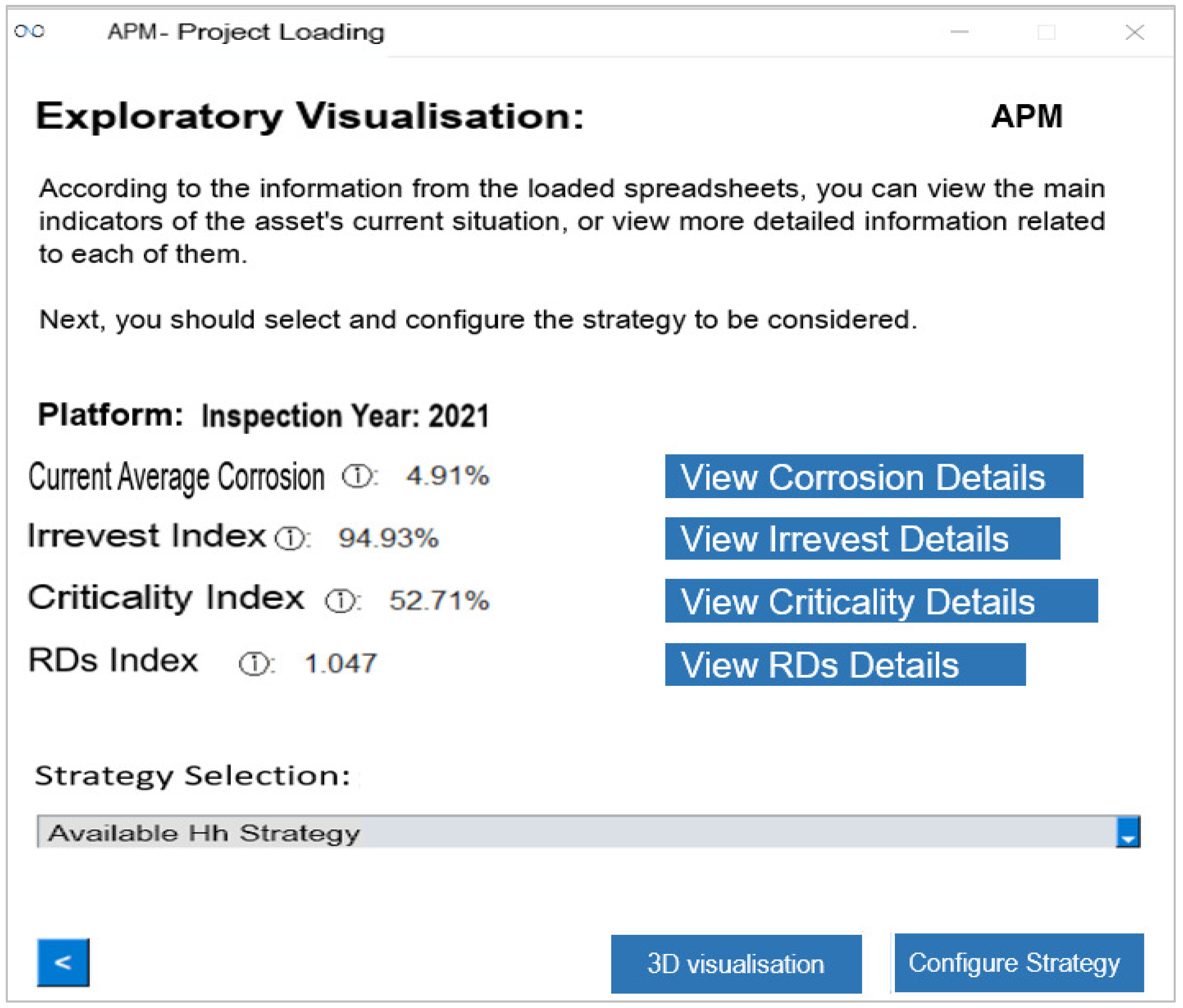Launch the 3D visualisation
The height and width of the screenshot is (1008, 1183).
point(735,964)
